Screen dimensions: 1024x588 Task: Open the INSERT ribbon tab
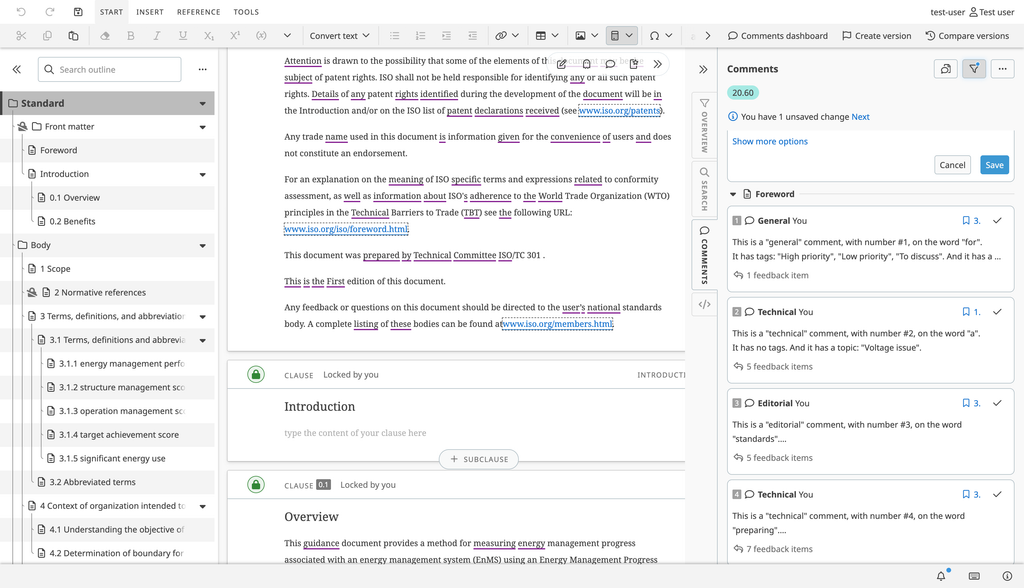pos(150,12)
